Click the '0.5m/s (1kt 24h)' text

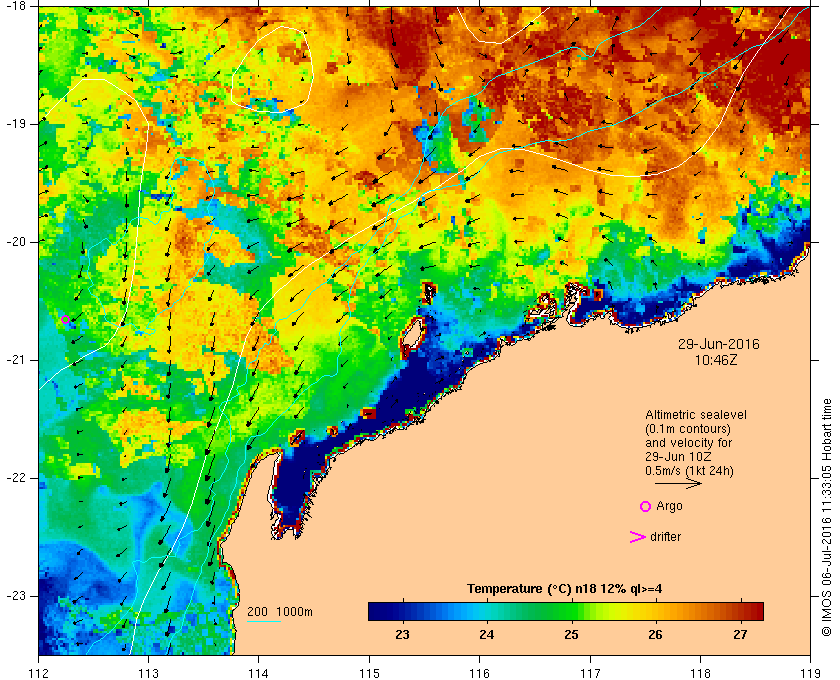coord(689,471)
